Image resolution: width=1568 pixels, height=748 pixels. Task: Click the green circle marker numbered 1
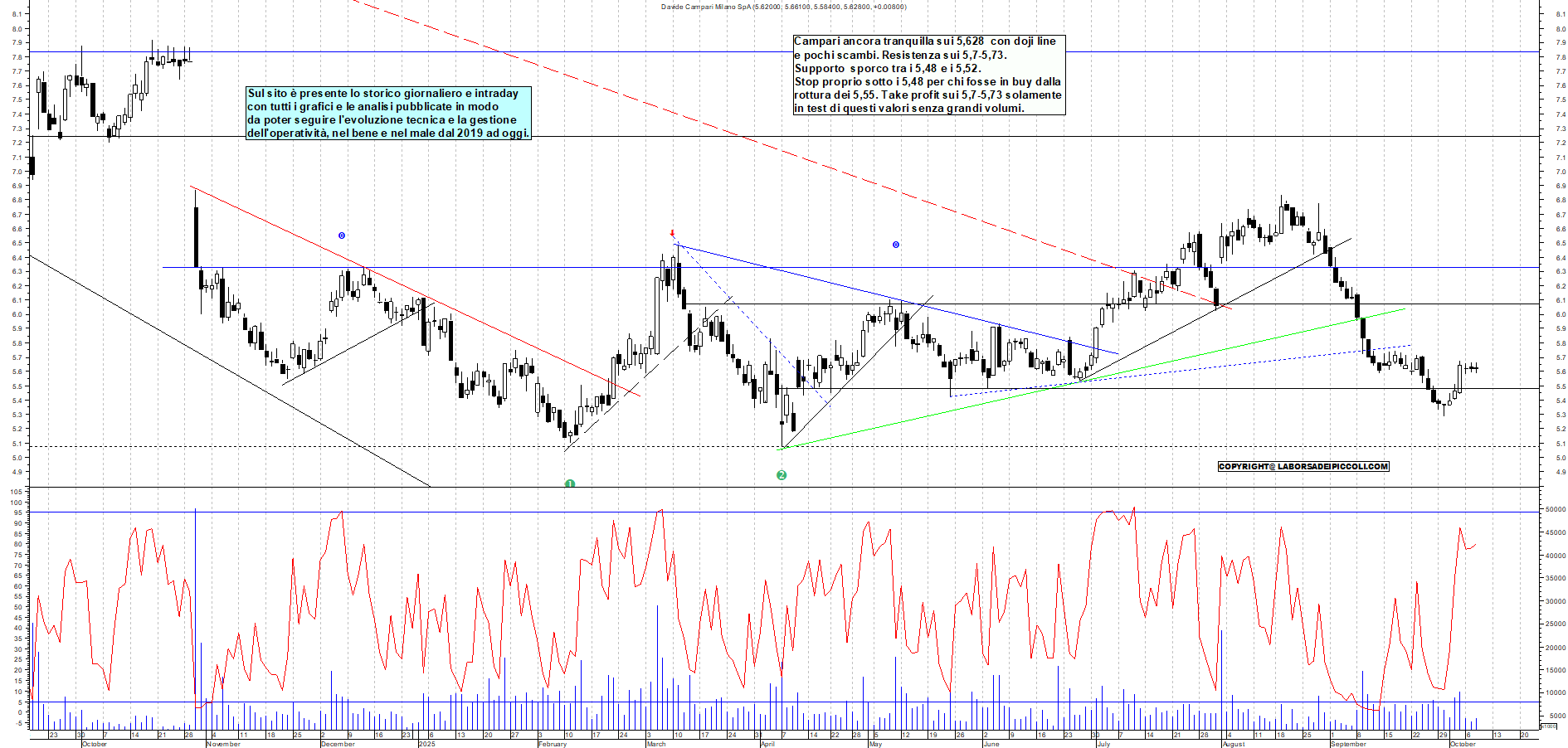tap(570, 483)
